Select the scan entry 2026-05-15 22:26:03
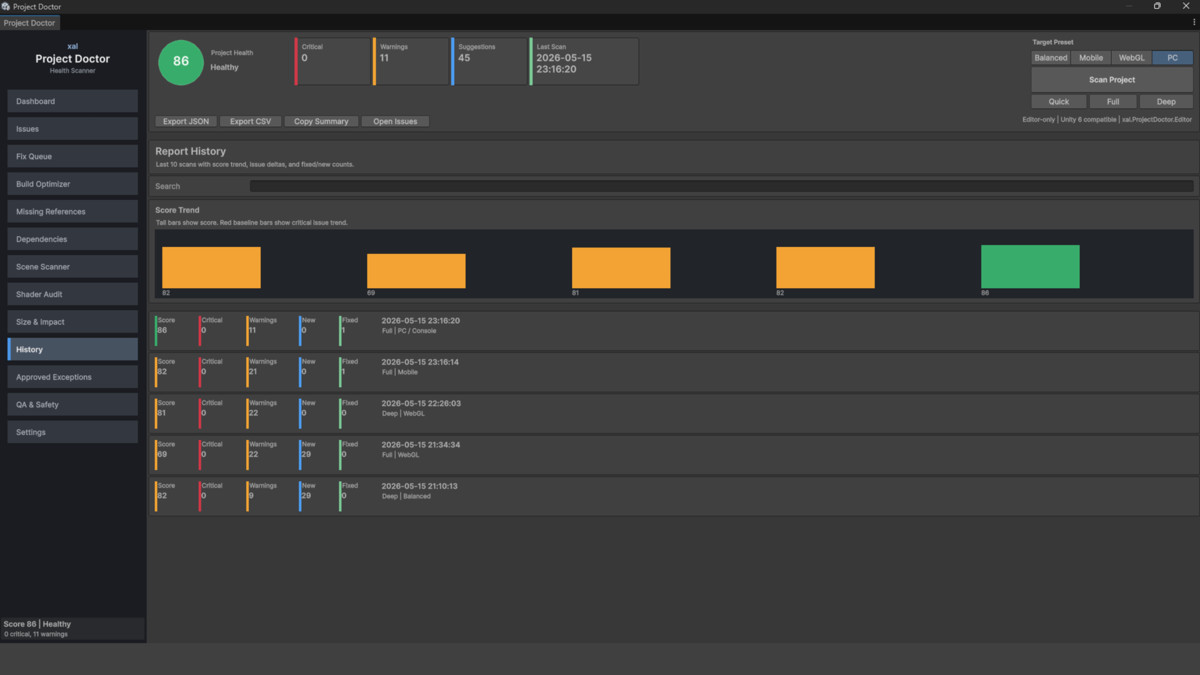The width and height of the screenshot is (1200, 675). pos(674,413)
